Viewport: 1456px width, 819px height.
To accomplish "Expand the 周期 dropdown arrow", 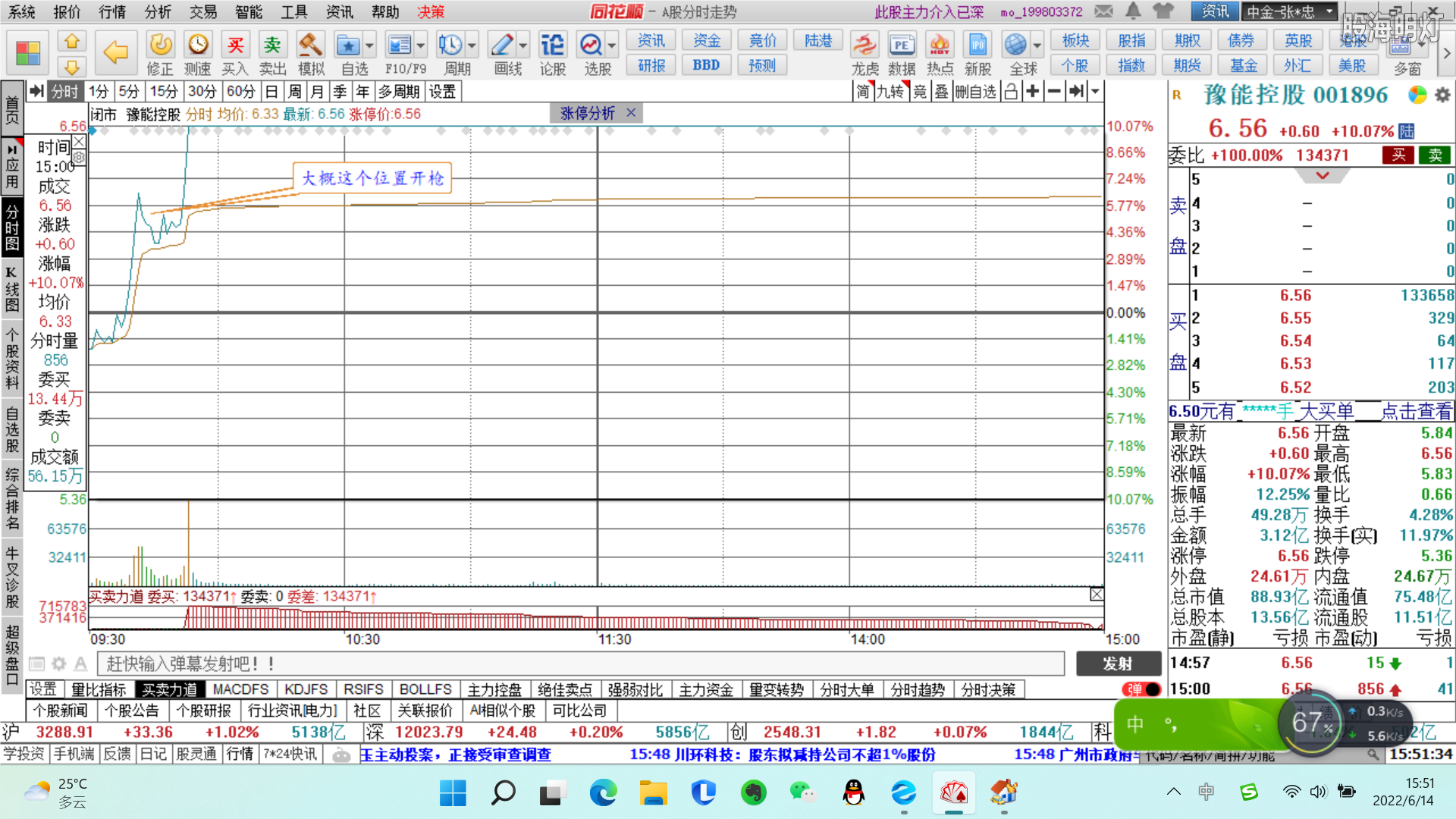I will (472, 45).
